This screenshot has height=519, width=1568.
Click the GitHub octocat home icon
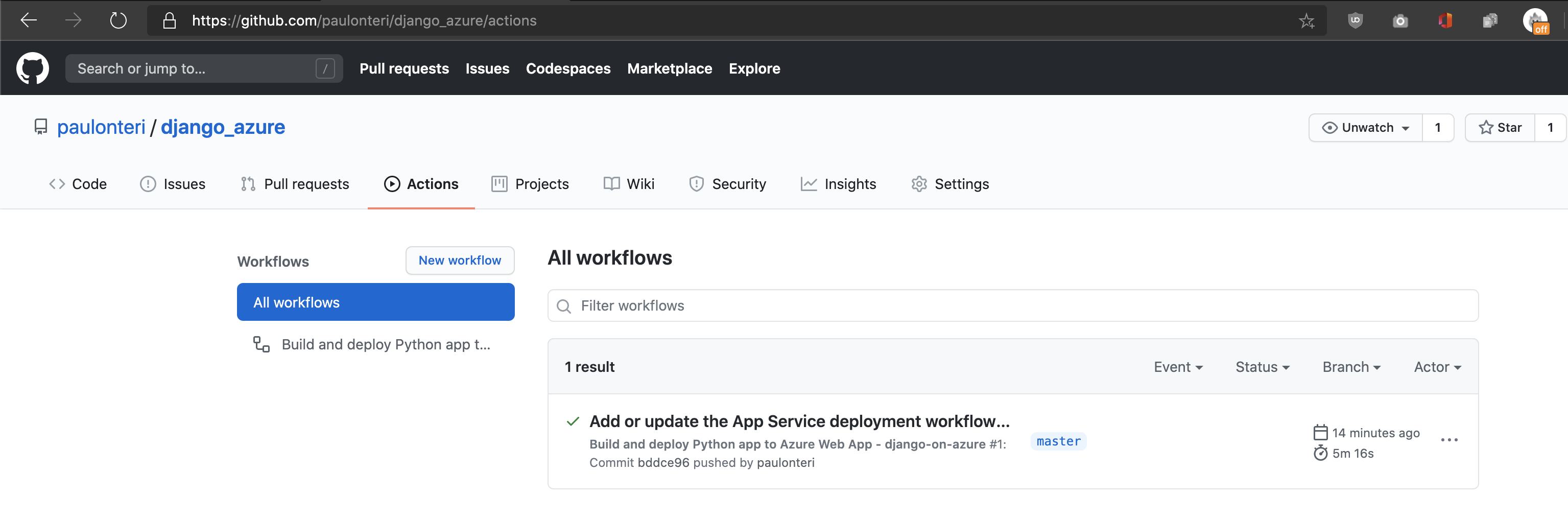32,68
